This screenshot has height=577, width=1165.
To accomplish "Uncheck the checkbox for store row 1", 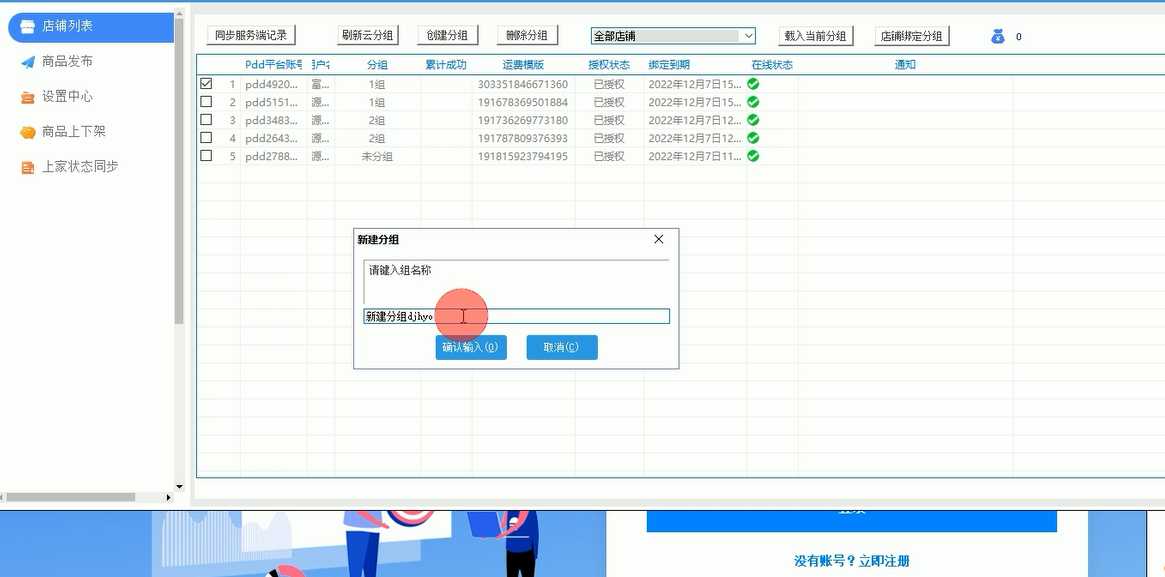I will (x=206, y=84).
